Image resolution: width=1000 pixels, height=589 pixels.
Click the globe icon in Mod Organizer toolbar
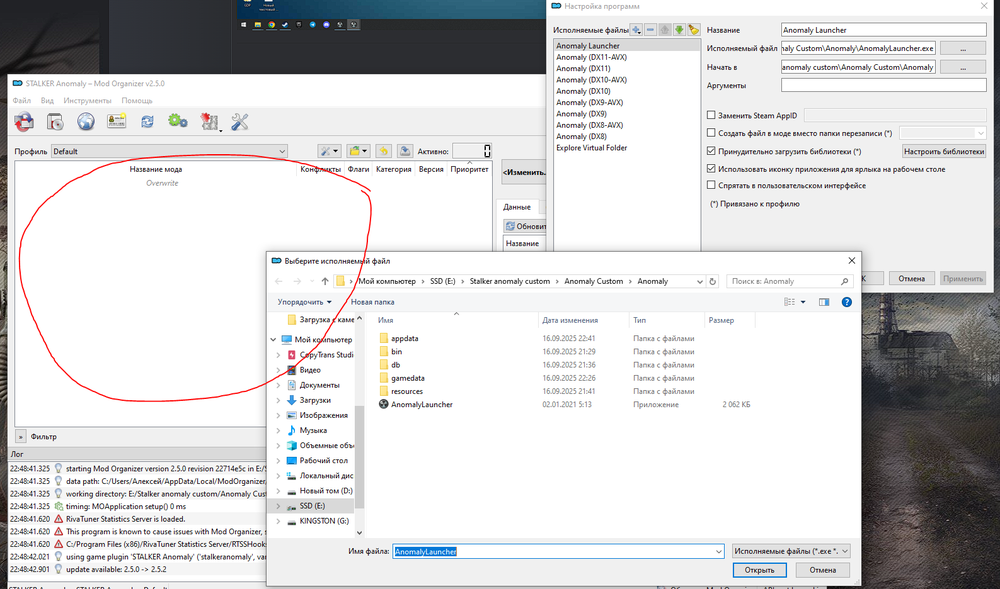pos(86,121)
